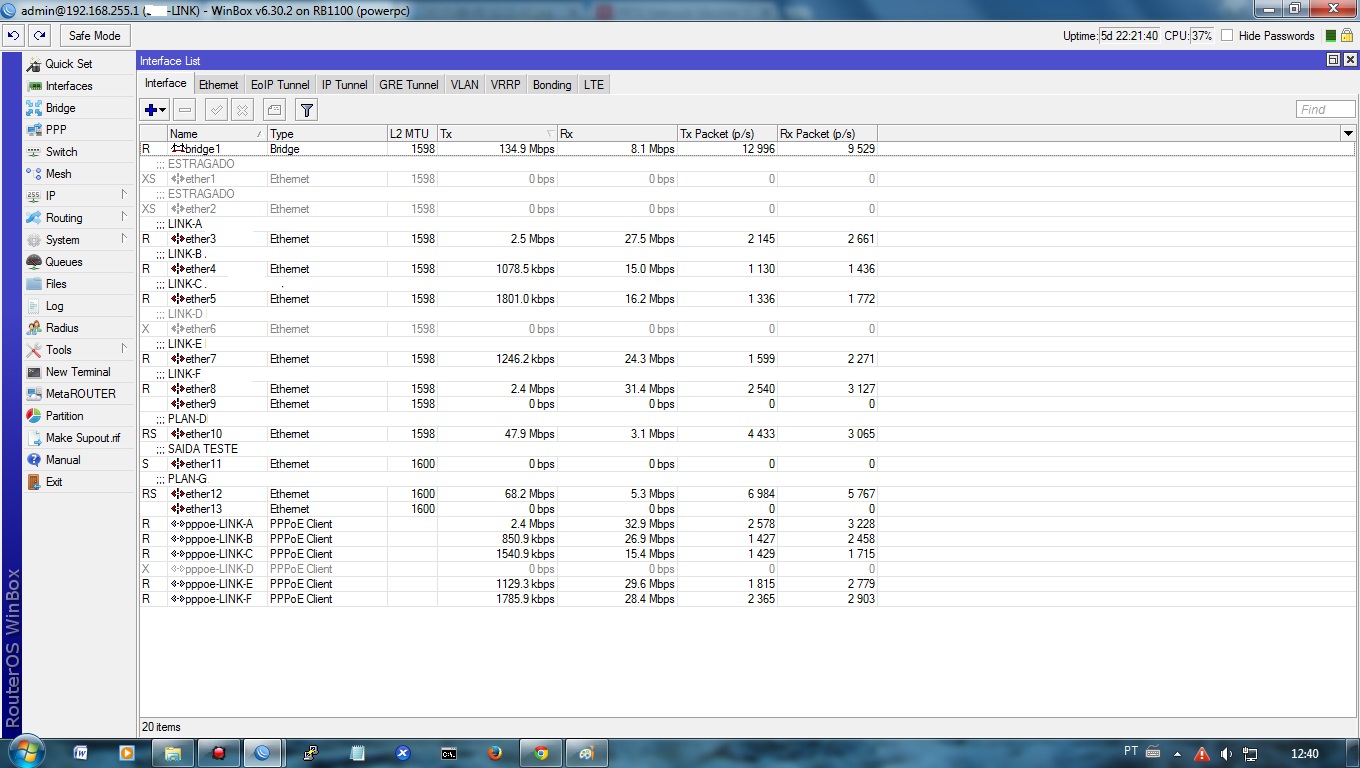Screen dimensions: 1360x768
Task: Show hidden system tray icons
Action: (1178, 754)
